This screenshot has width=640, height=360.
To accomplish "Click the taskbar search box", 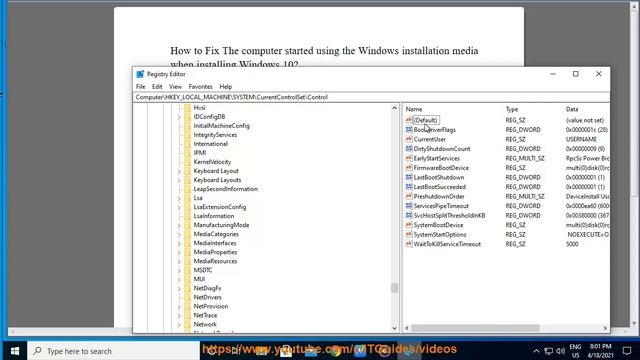I will coord(113,351).
